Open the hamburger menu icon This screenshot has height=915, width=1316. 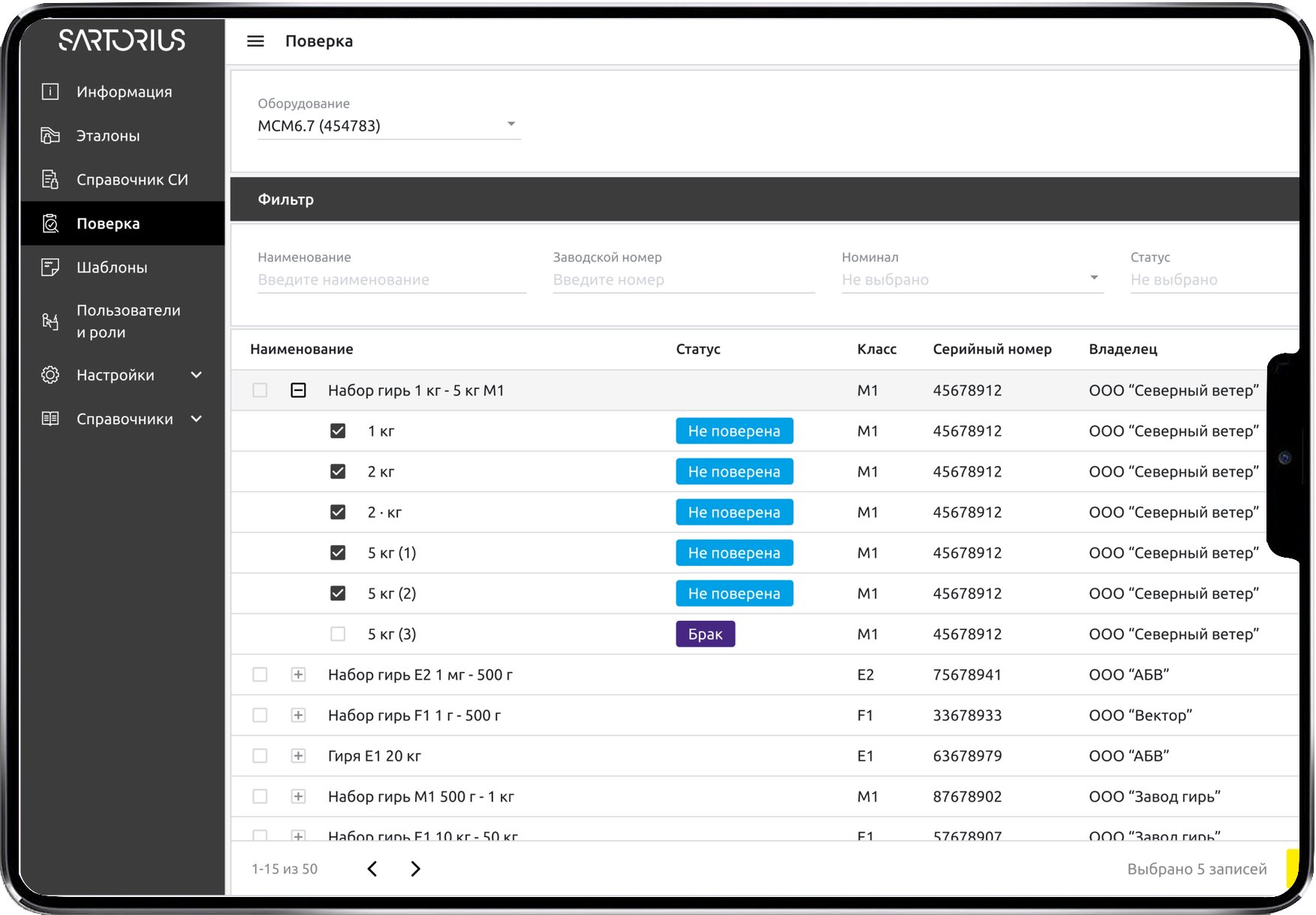point(255,41)
